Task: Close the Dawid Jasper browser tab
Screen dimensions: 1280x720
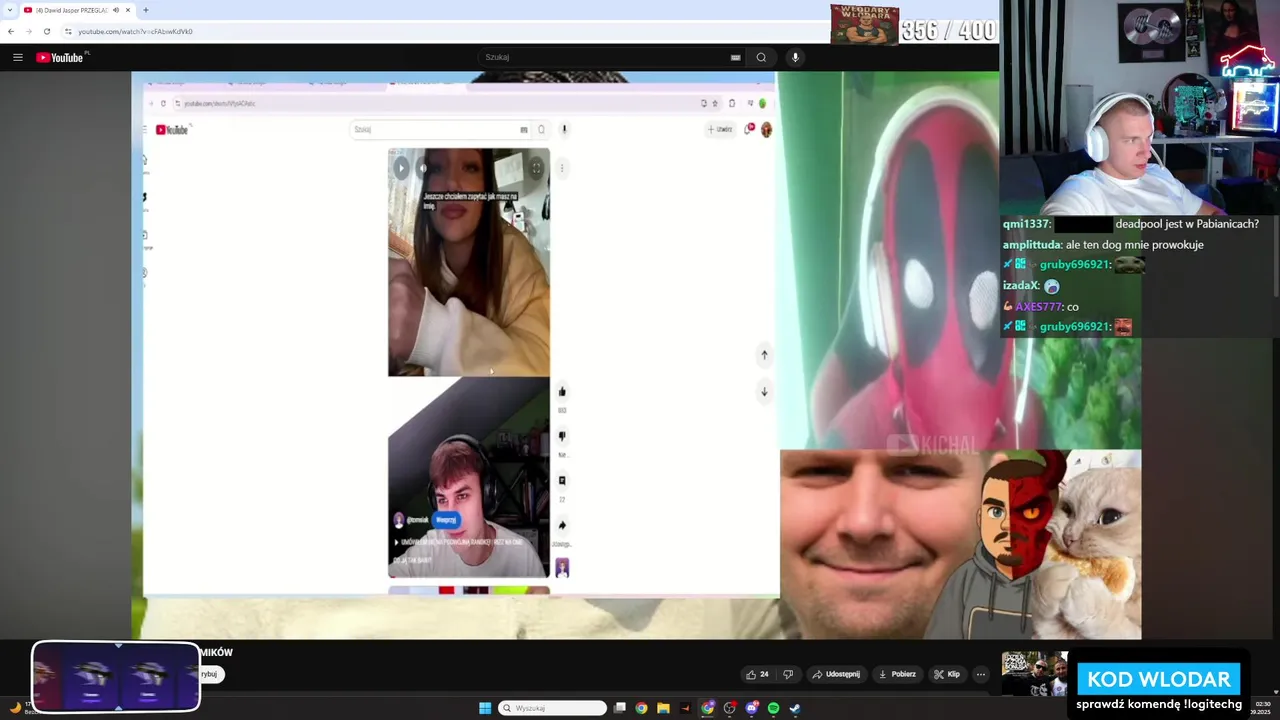Action: (x=128, y=10)
